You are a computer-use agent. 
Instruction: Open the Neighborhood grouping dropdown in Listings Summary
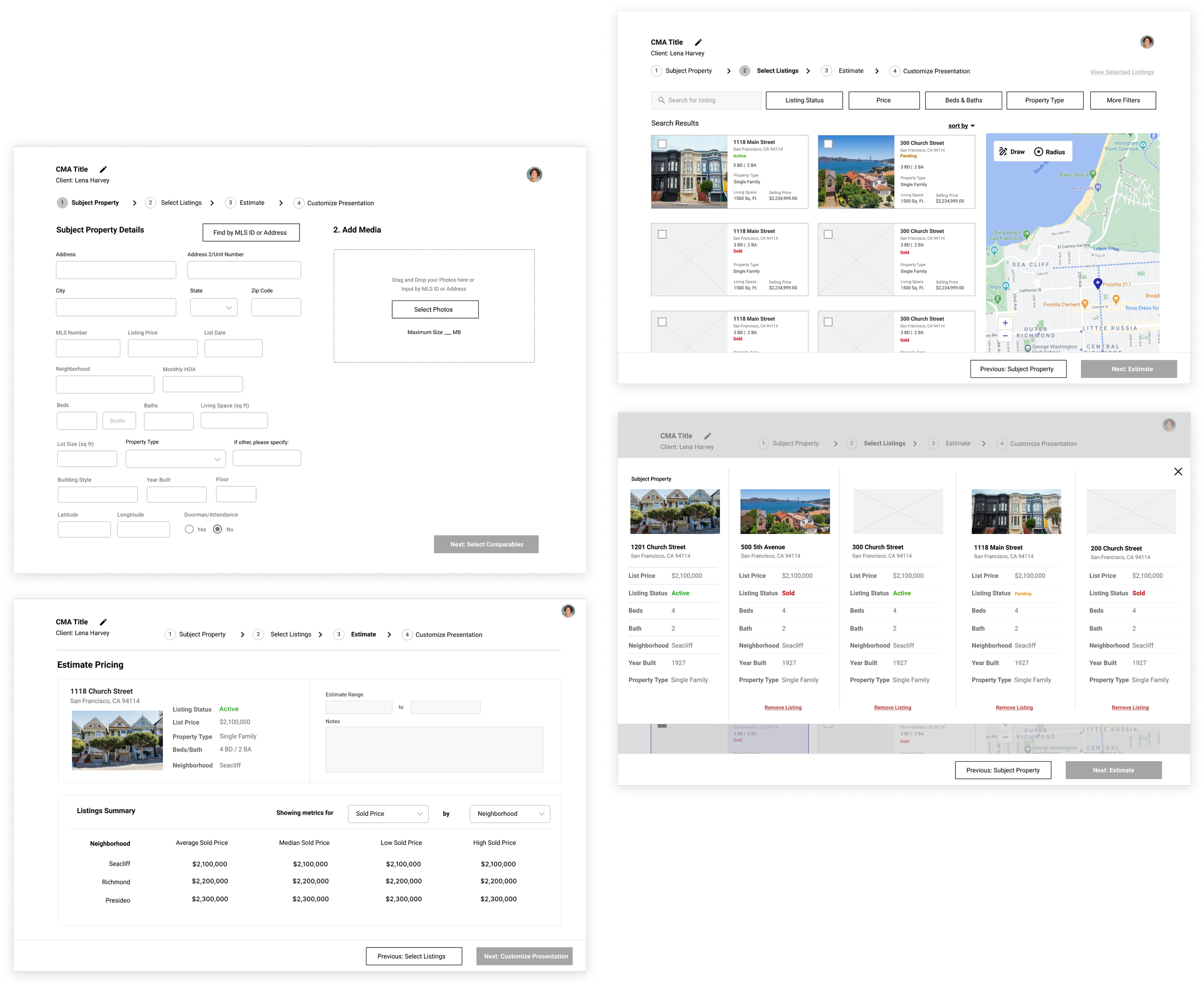[510, 814]
